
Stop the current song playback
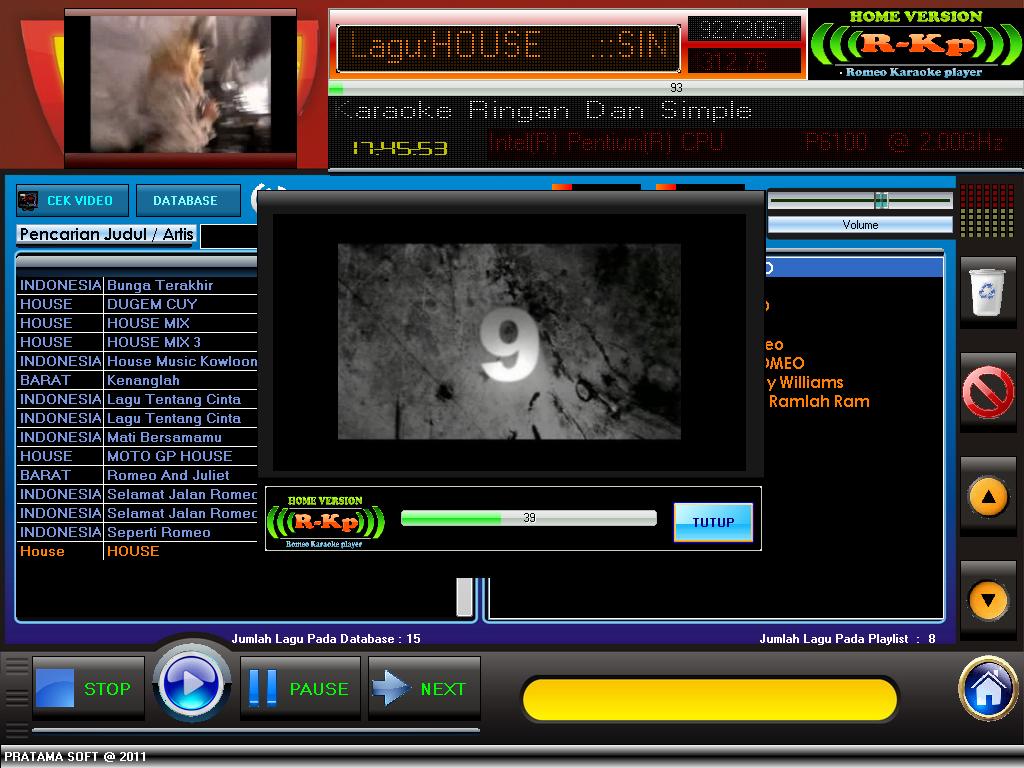click(x=88, y=688)
